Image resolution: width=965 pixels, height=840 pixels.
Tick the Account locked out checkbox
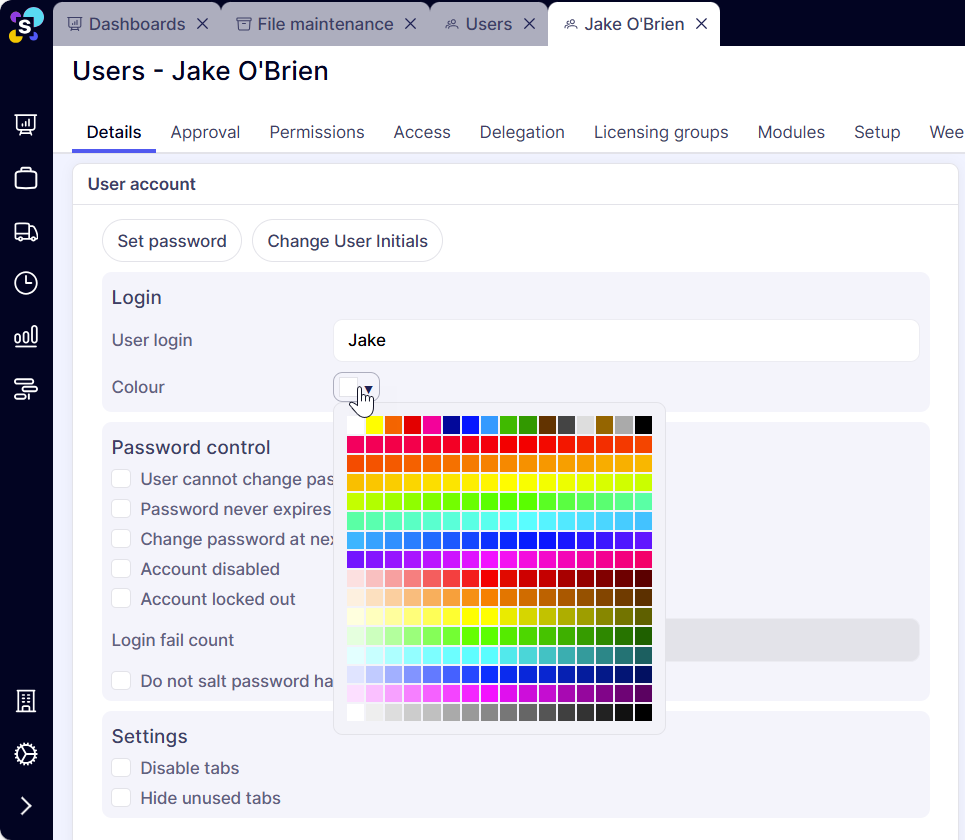tap(121, 599)
